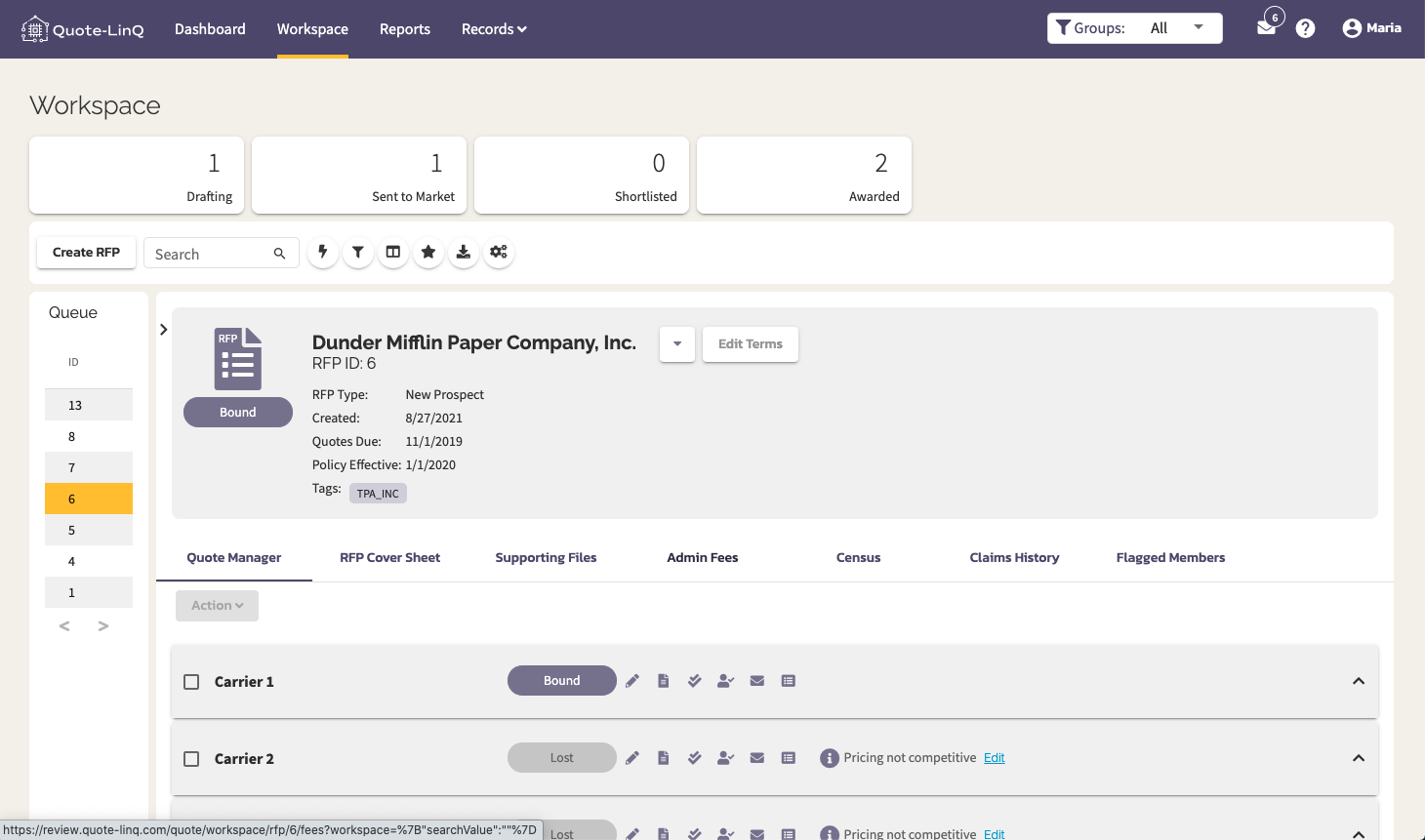1425x840 pixels.
Task: Edit the Pricing not competitive note for Carrier 2
Action: [994, 757]
